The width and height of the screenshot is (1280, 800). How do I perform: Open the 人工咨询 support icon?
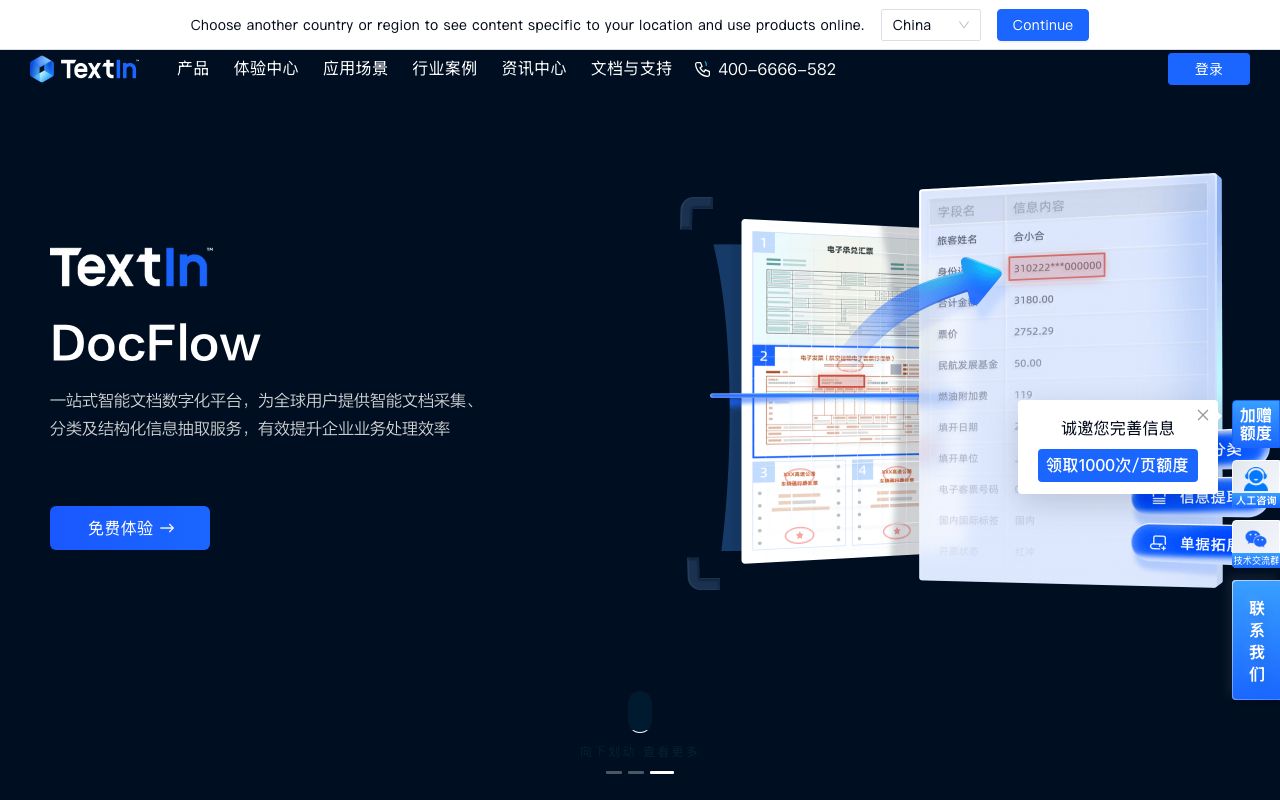[x=1256, y=485]
